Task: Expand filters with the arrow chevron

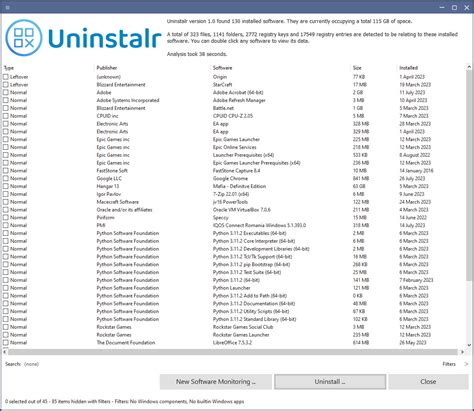Action: pyautogui.click(x=466, y=364)
